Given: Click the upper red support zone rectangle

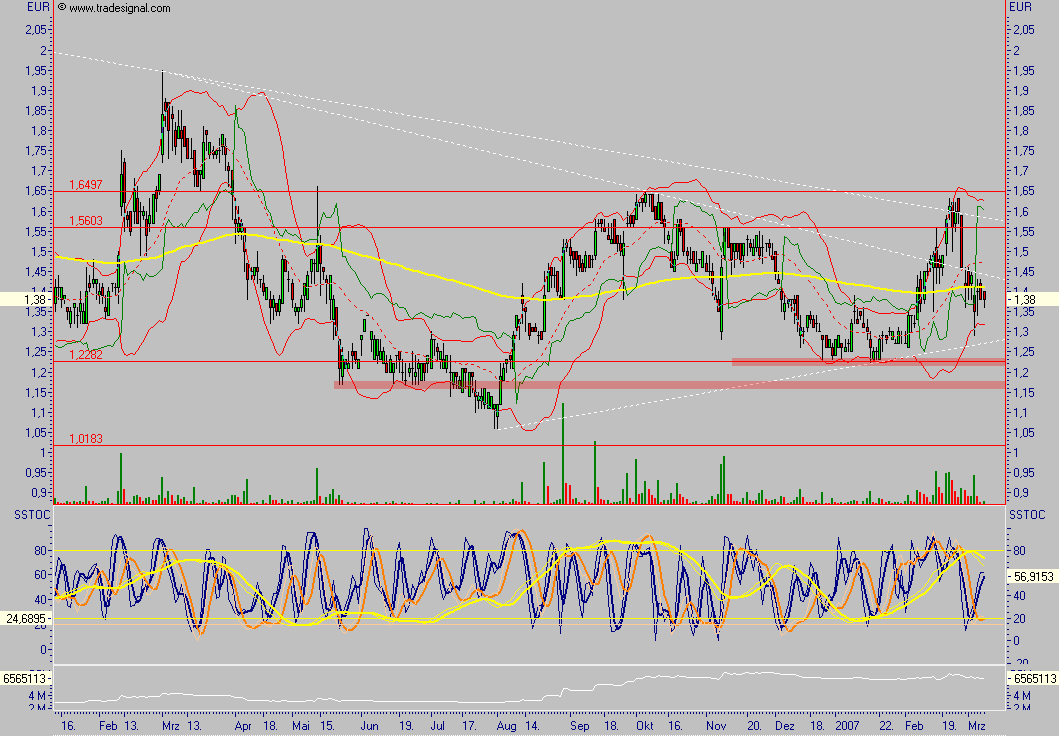Looking at the screenshot, I should [867, 362].
